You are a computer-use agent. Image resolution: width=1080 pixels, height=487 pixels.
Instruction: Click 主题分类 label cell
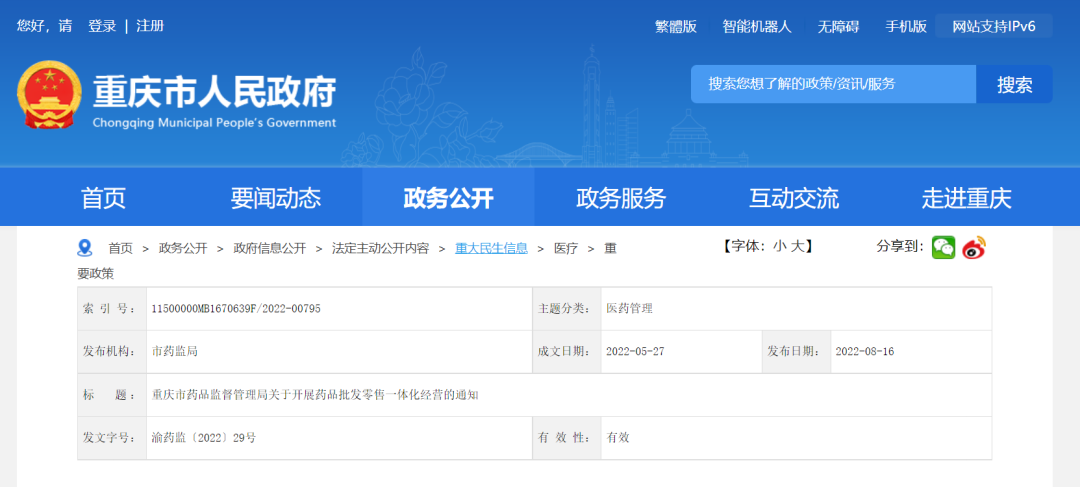click(566, 309)
